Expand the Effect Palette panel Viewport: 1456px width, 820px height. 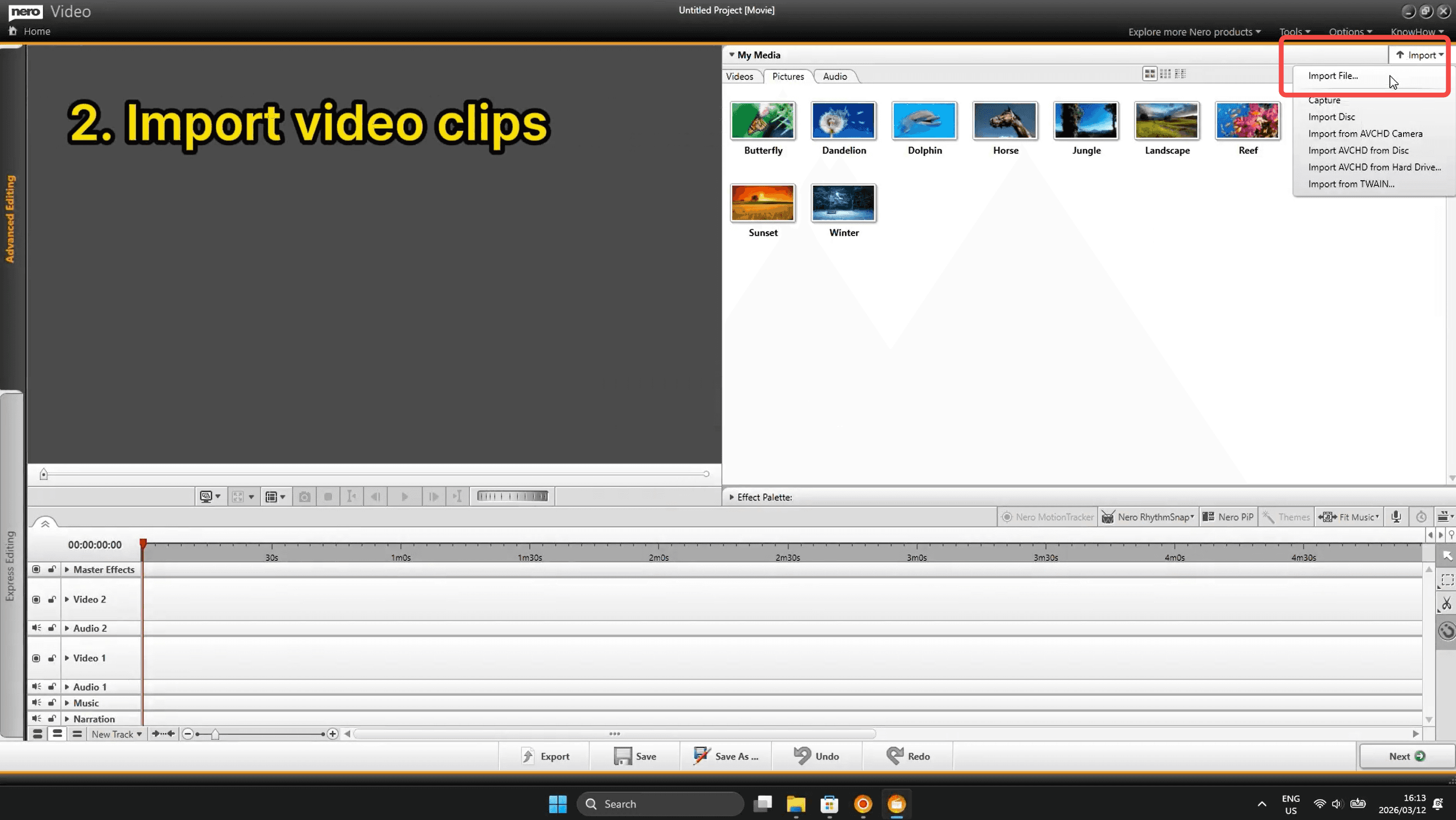point(731,498)
